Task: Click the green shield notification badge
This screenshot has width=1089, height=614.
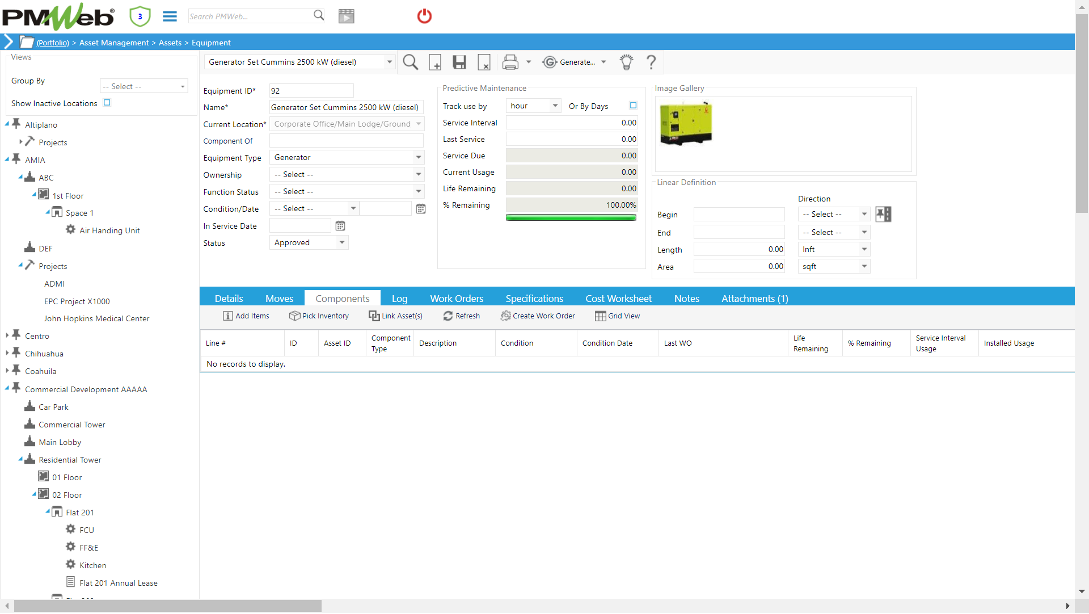Action: (140, 16)
